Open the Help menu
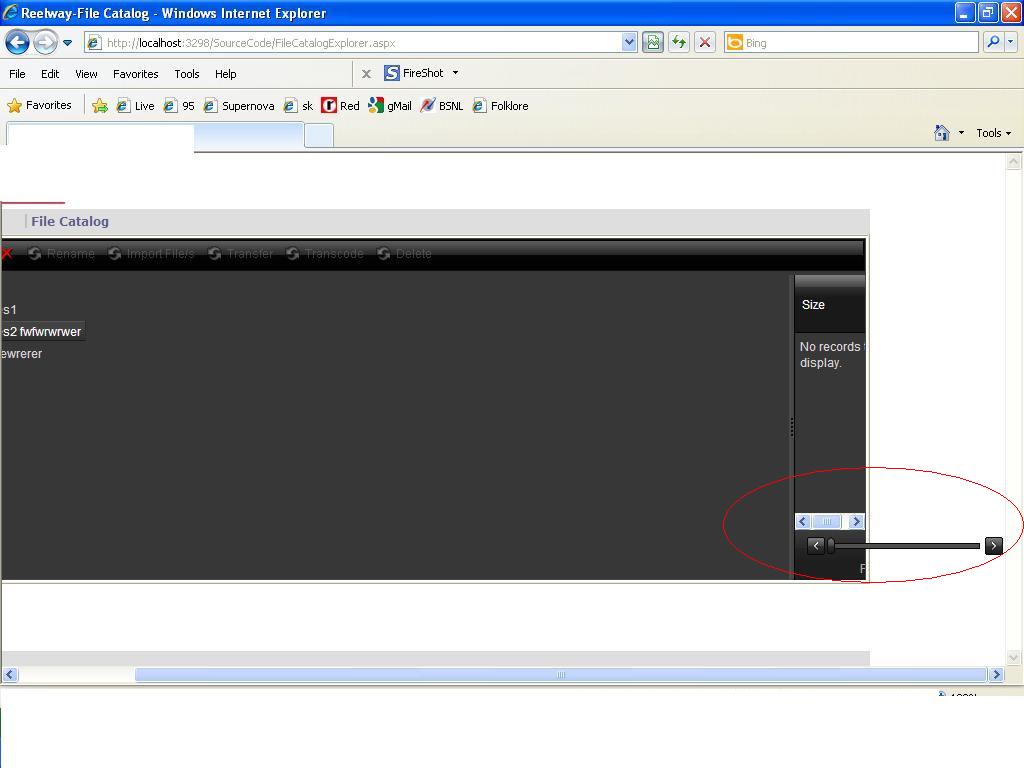The height and width of the screenshot is (768, 1024). [x=225, y=74]
